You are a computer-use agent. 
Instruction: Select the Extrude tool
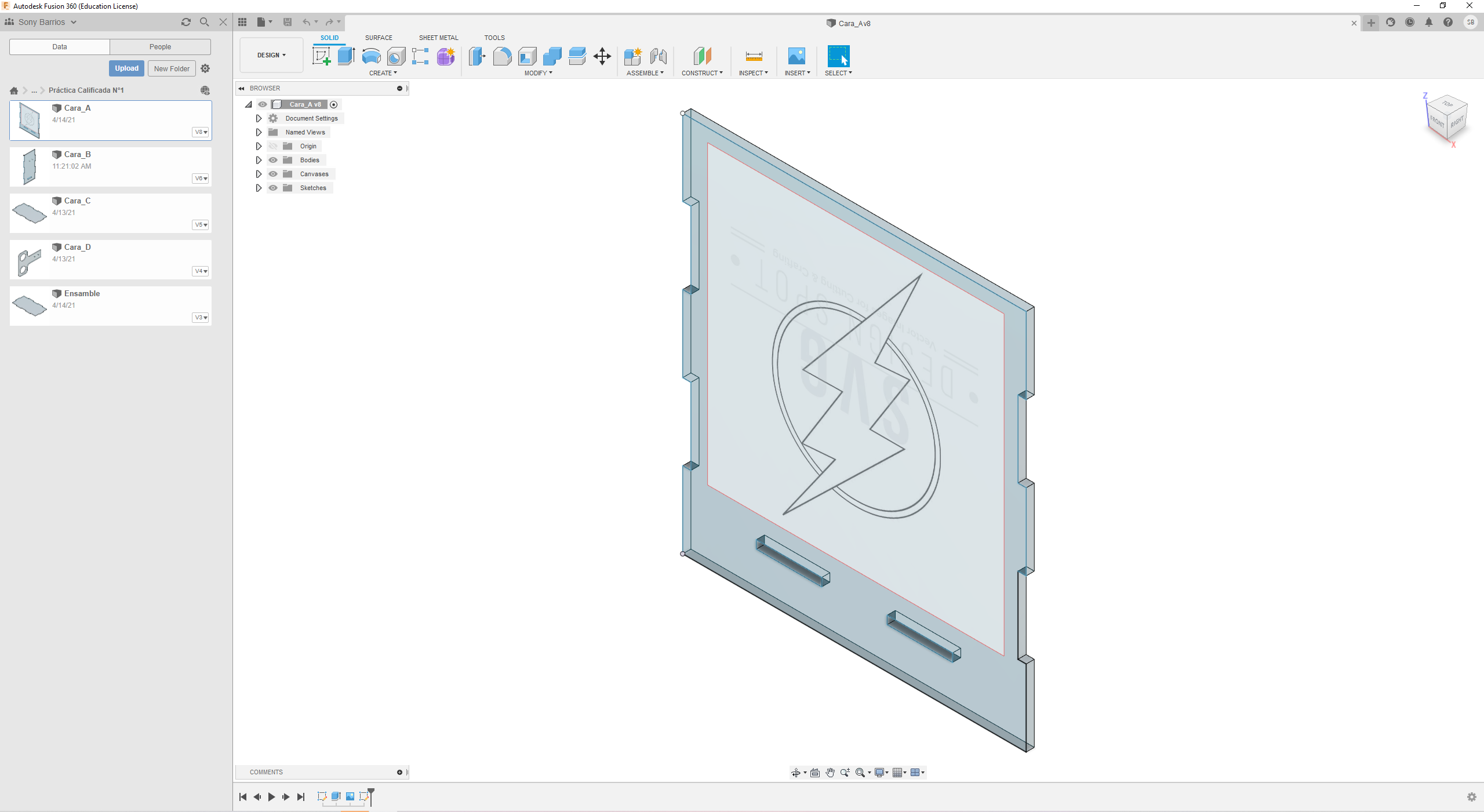tap(346, 56)
